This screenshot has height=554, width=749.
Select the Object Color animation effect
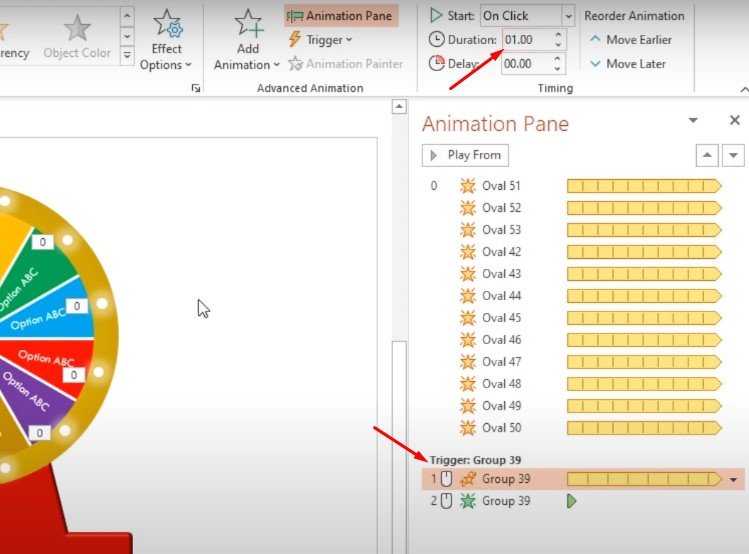point(77,37)
